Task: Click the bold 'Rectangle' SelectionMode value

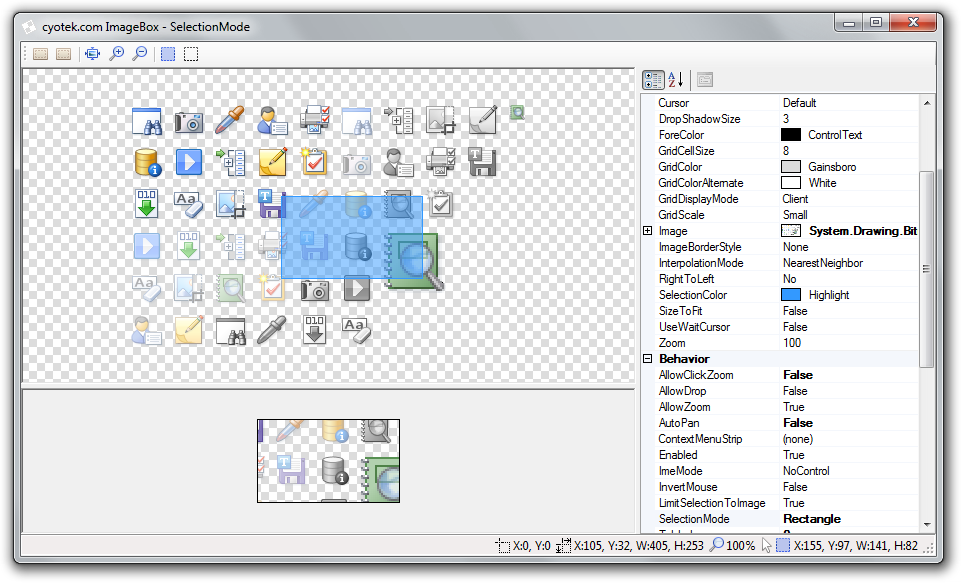Action: [x=812, y=519]
